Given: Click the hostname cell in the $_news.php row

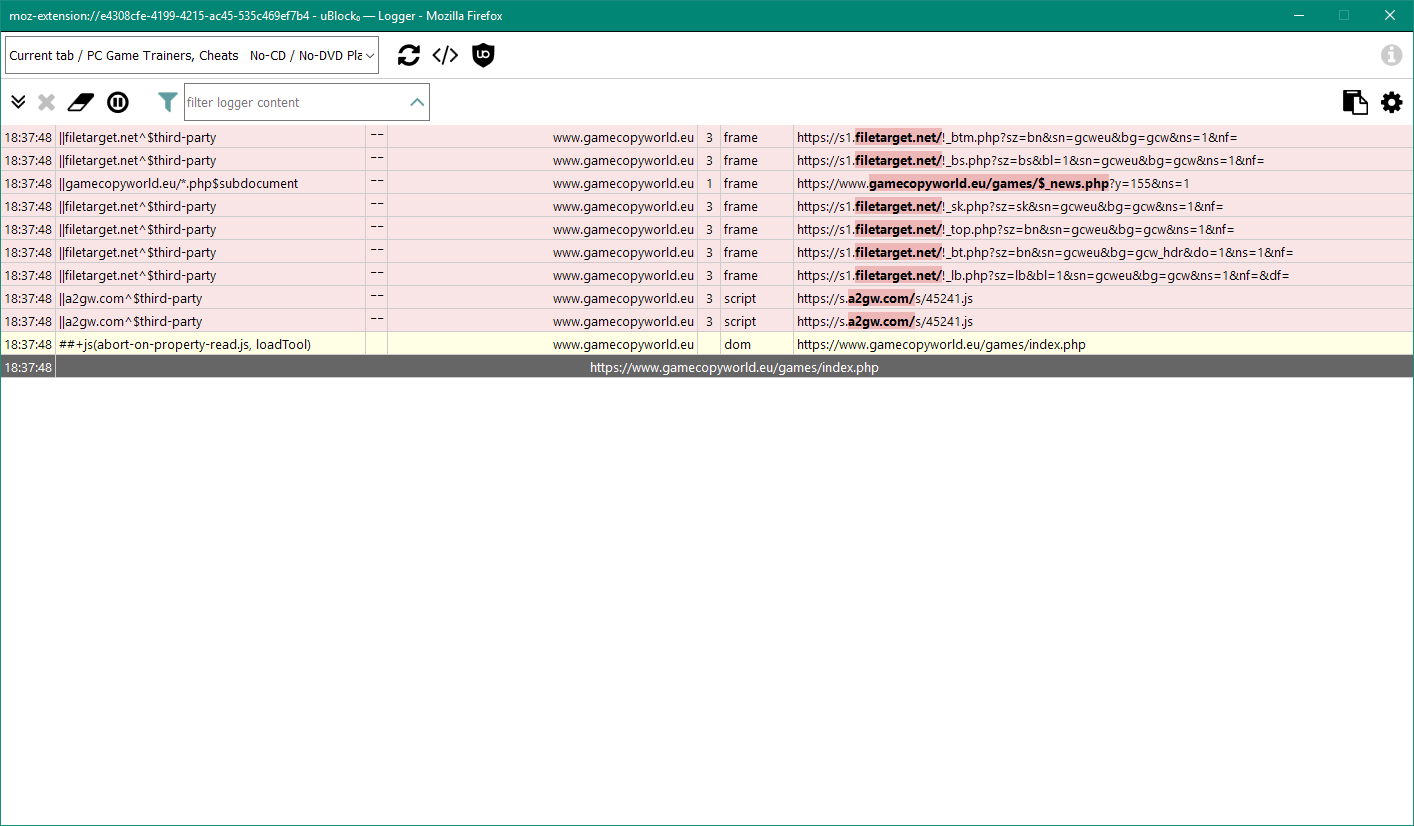Looking at the screenshot, I should click(542, 183).
